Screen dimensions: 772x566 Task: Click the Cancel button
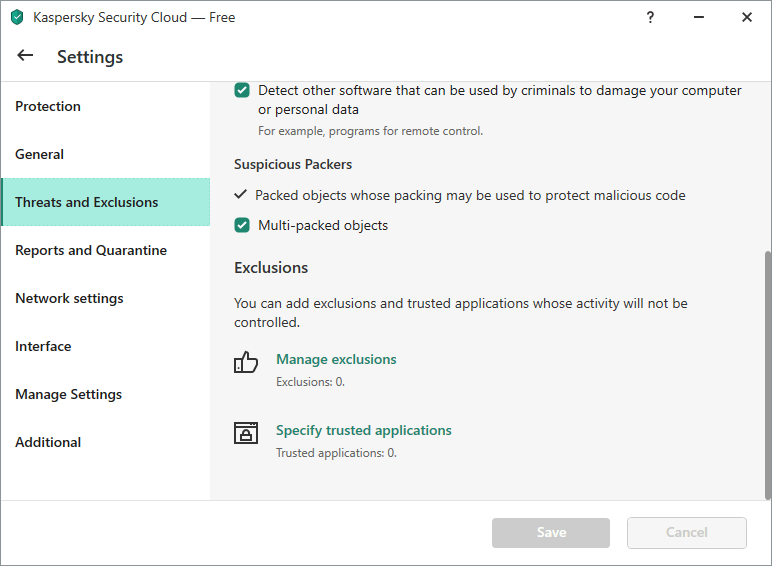coord(687,533)
